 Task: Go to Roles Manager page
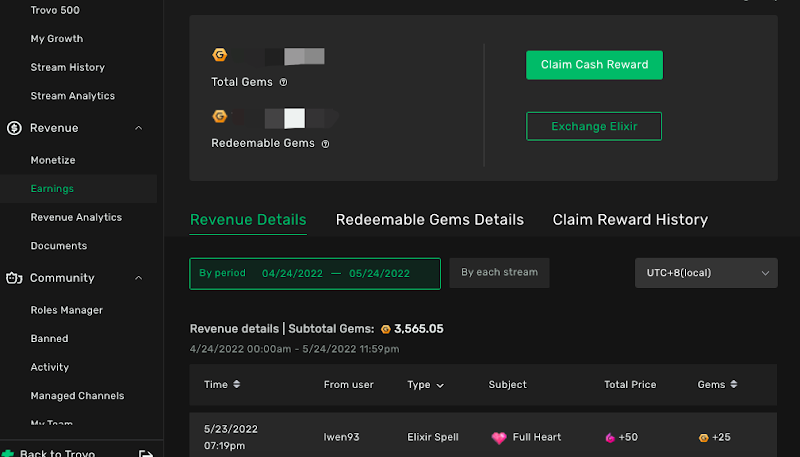(x=66, y=310)
